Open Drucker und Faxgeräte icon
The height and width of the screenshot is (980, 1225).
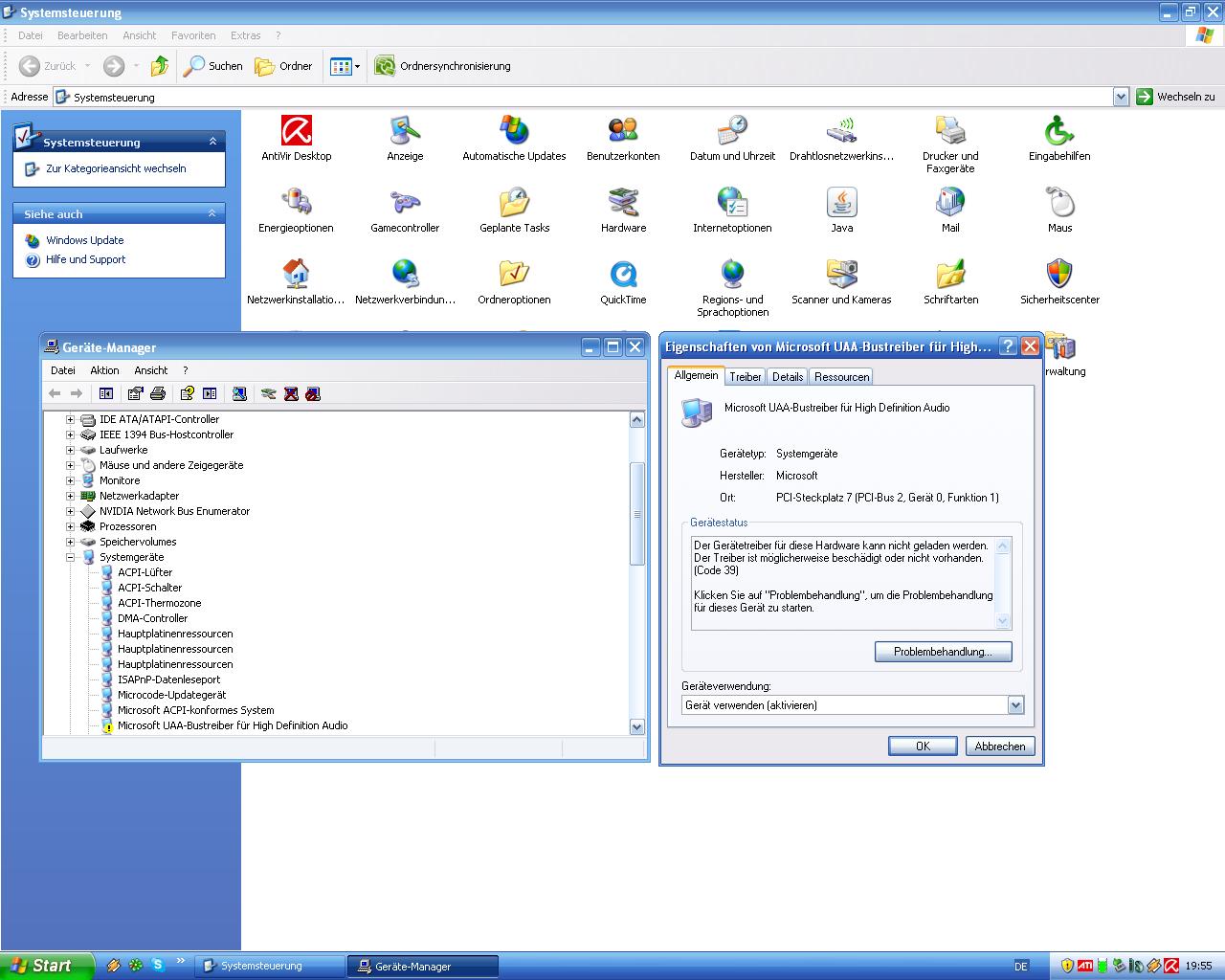(950, 144)
